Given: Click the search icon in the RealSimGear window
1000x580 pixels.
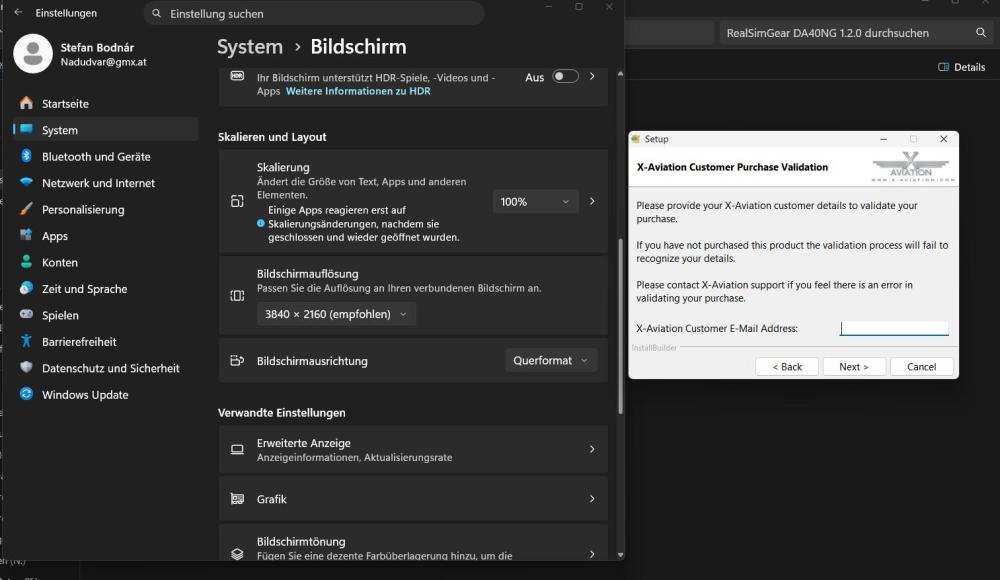Looking at the screenshot, I should 981,33.
